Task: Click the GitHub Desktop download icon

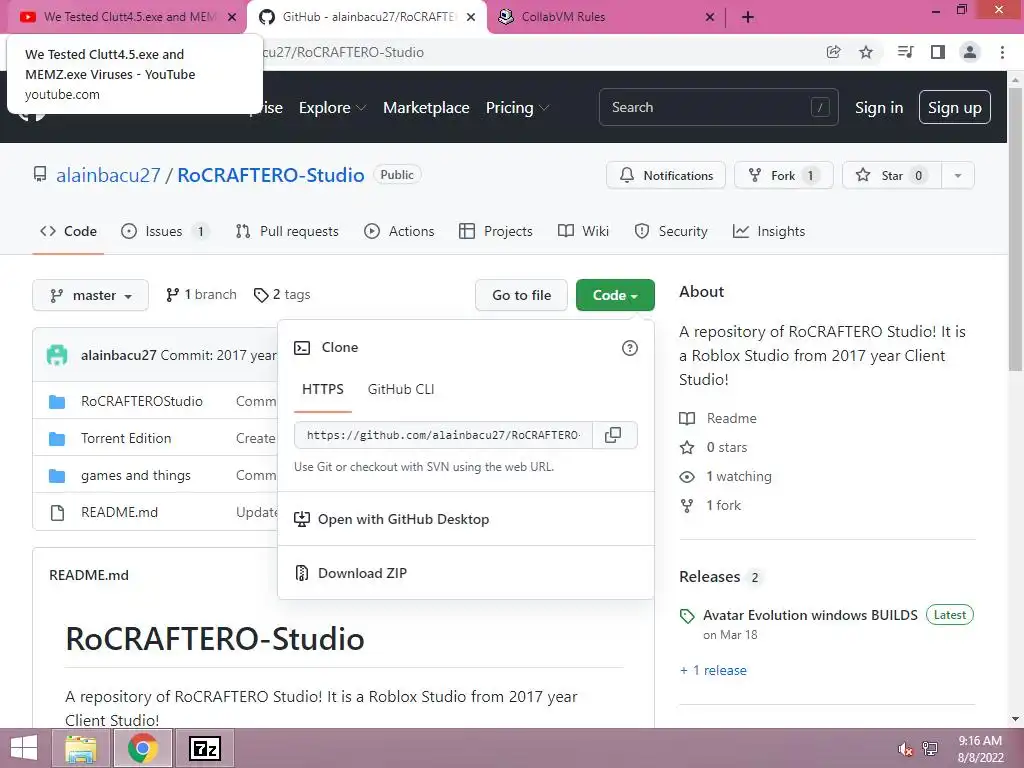Action: 302,519
